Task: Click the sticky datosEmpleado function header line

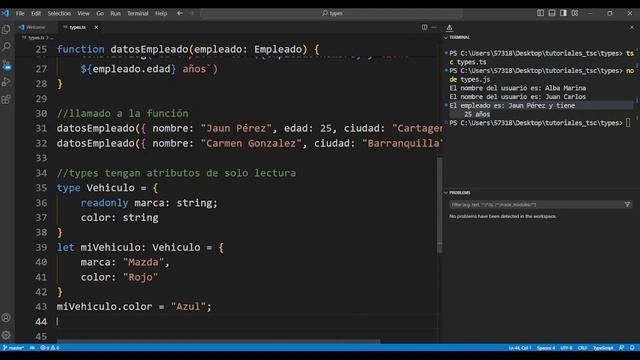Action: click(x=188, y=49)
